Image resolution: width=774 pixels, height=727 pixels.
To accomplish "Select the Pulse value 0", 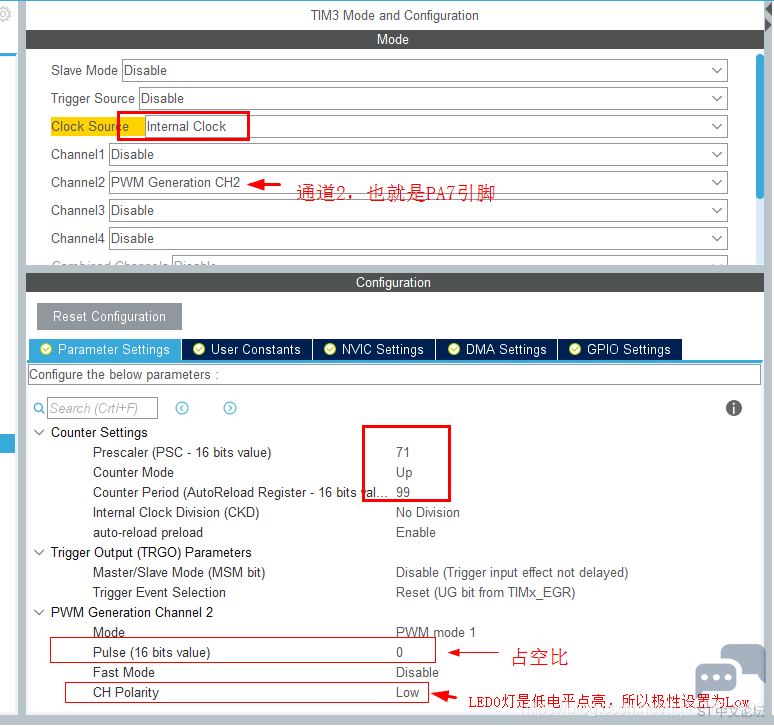I will 399,652.
